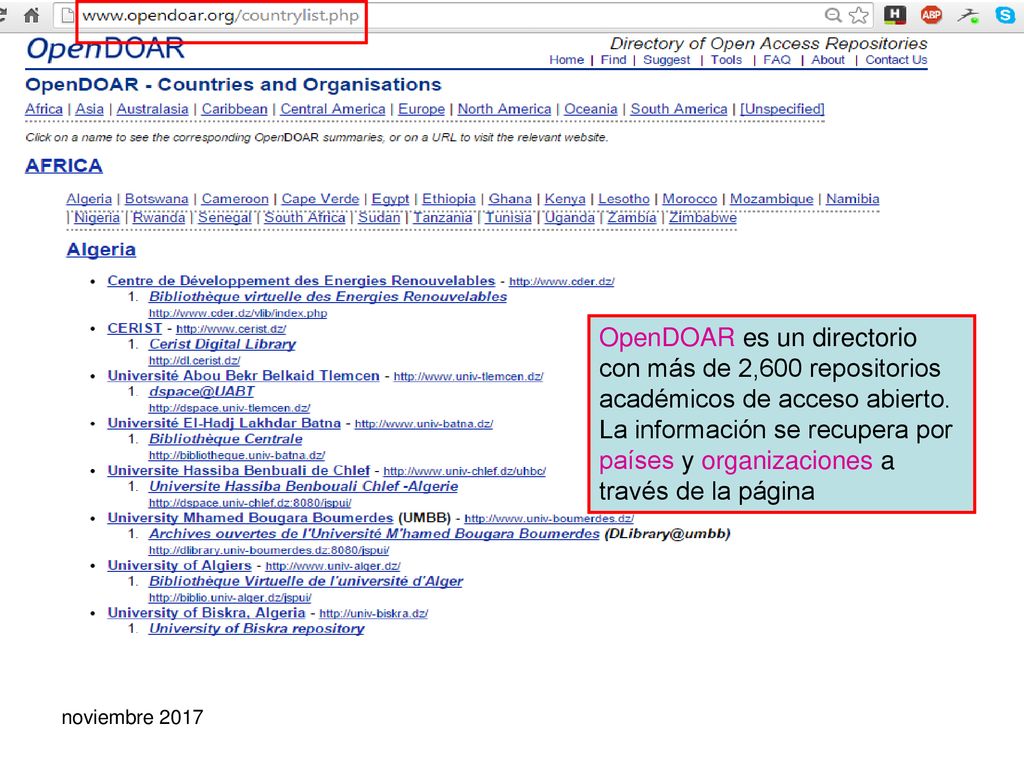Select Tunisia country link
Viewport: 1024px width, 768px height.
tap(508, 217)
